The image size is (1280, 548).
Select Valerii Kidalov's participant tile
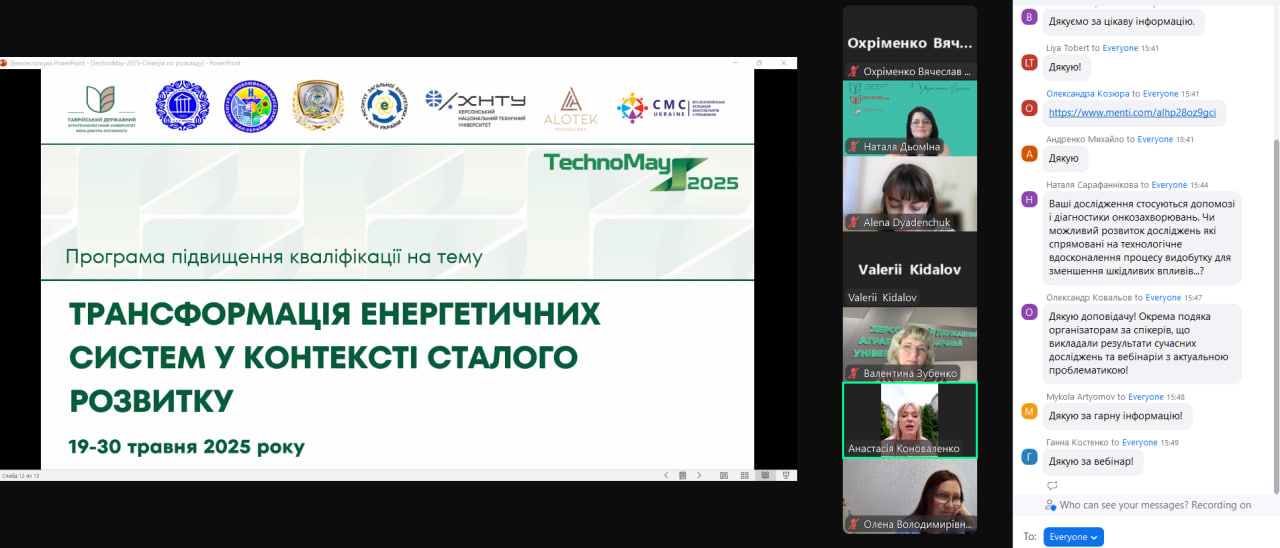pos(910,269)
